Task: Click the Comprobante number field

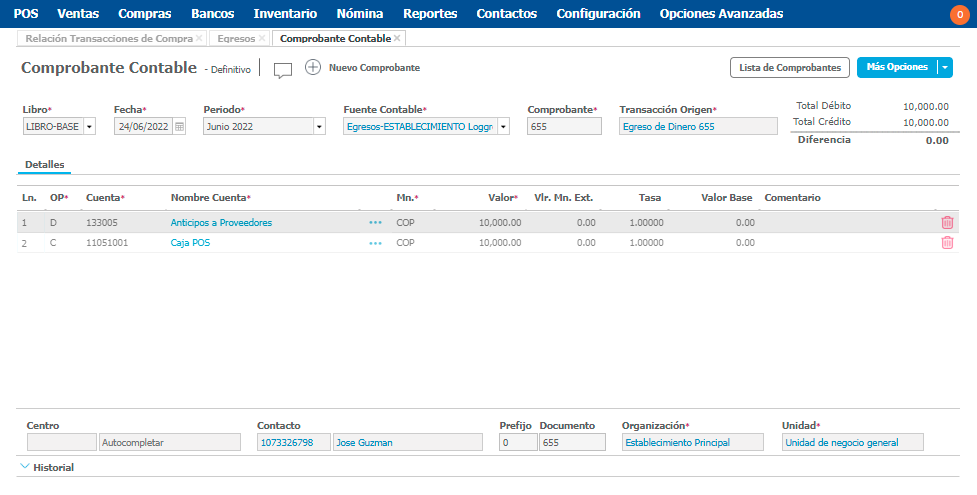Action: pyautogui.click(x=564, y=127)
